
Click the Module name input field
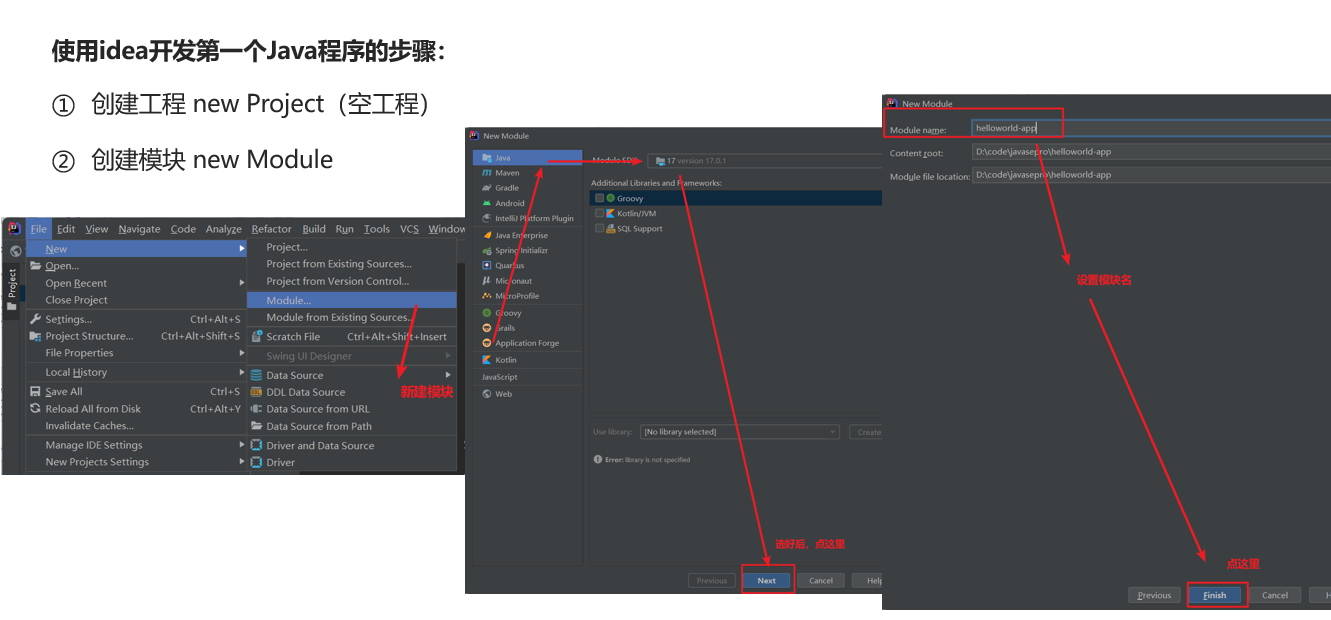1151,127
